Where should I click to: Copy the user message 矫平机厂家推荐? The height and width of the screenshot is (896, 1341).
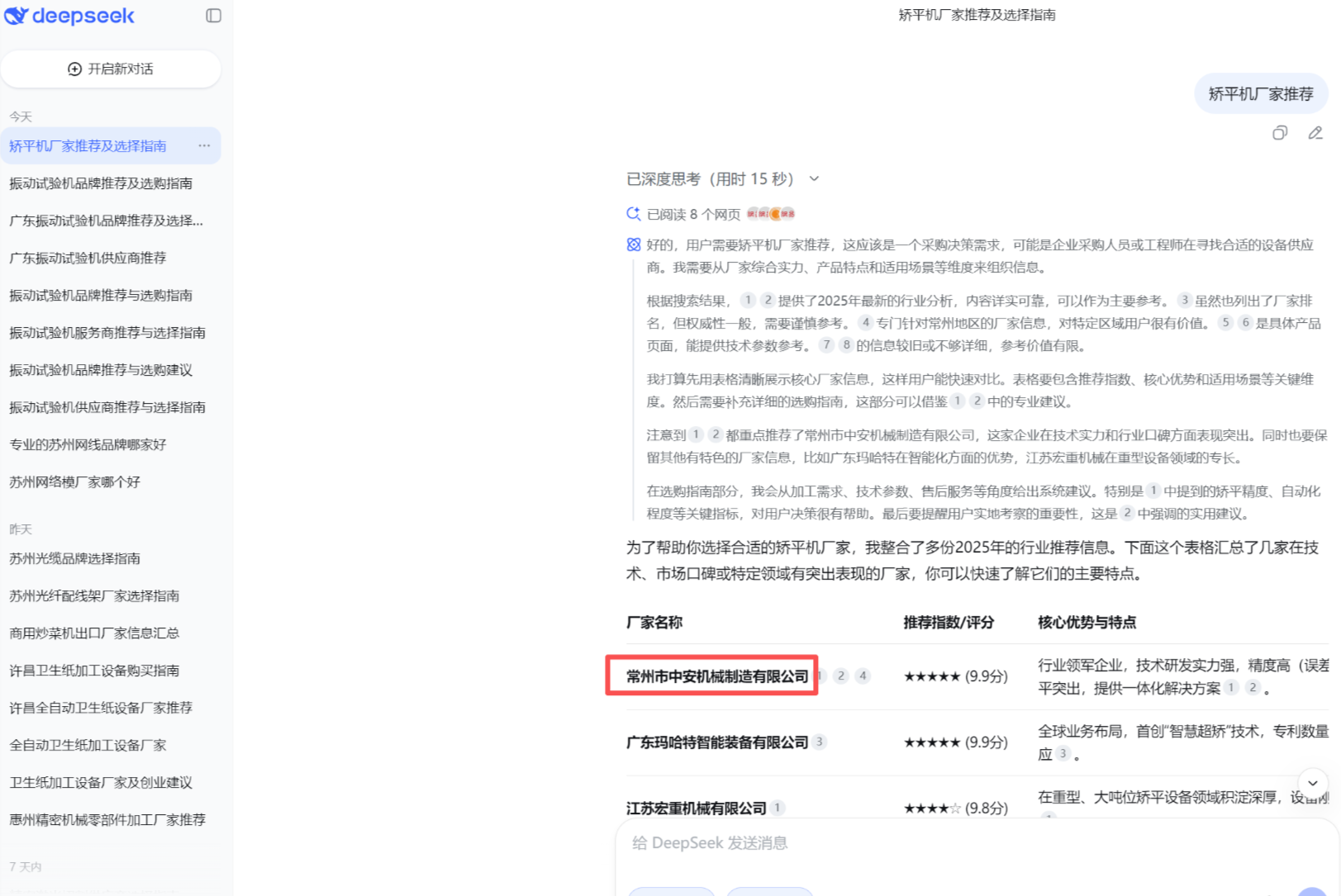pos(1279,133)
